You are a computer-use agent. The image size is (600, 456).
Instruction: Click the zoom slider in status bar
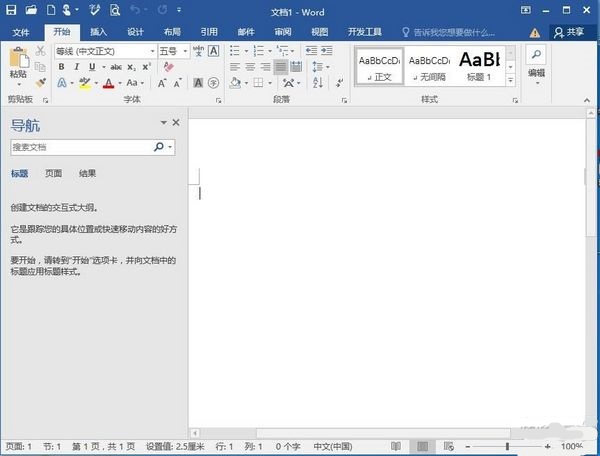[x=507, y=446]
